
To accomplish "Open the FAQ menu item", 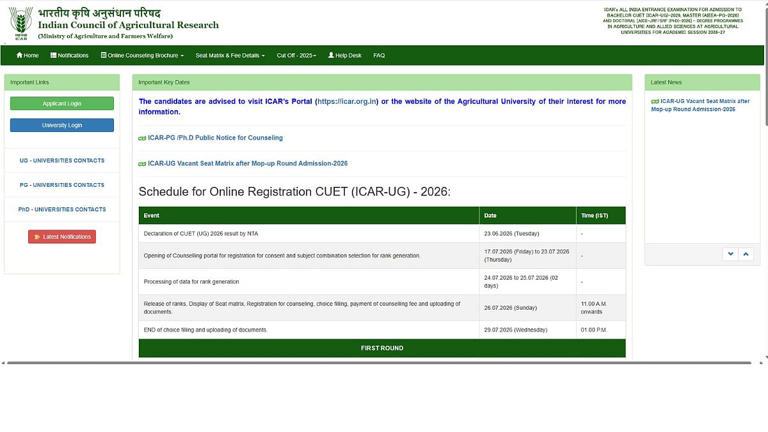I will [379, 55].
